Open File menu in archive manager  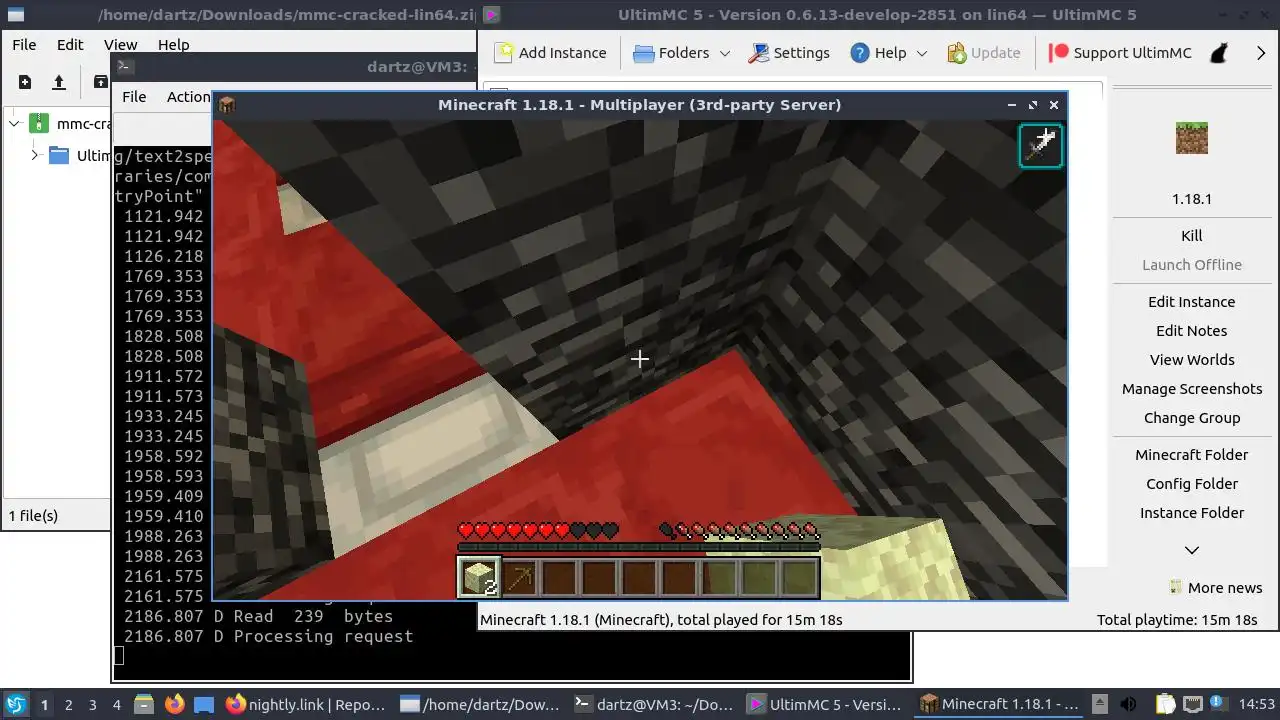click(24, 45)
